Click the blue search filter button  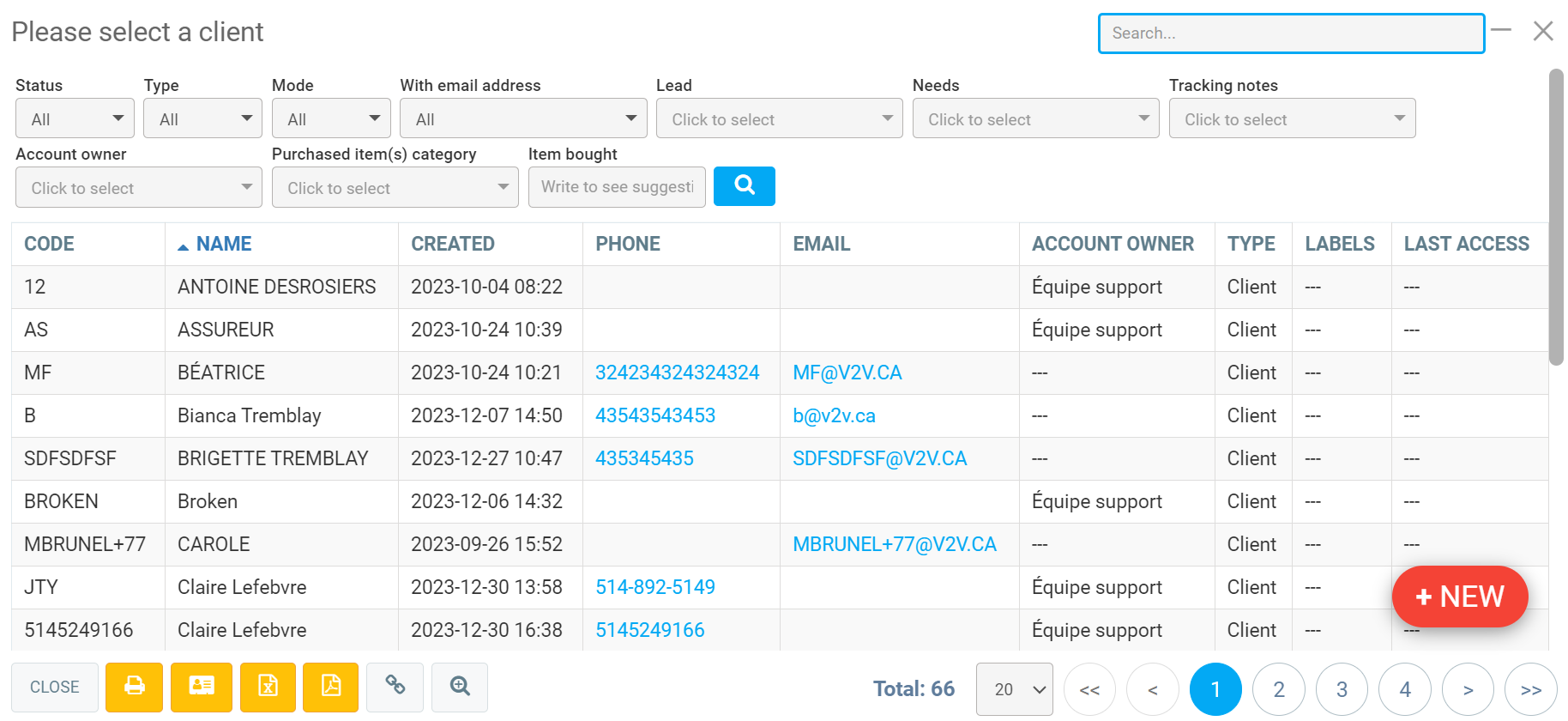click(744, 186)
